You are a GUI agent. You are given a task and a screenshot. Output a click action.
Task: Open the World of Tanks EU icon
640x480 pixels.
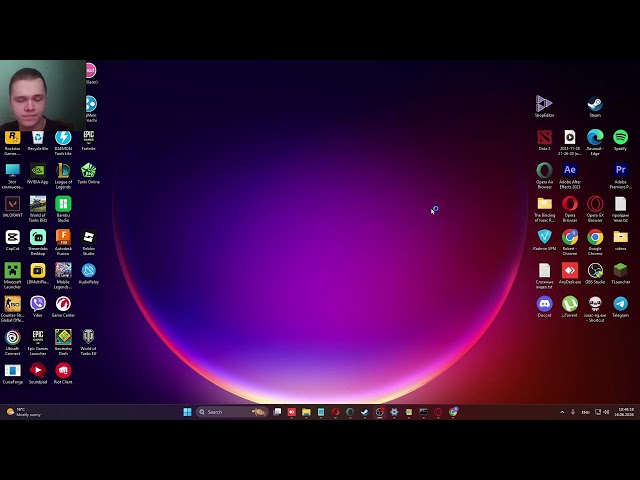[89, 342]
